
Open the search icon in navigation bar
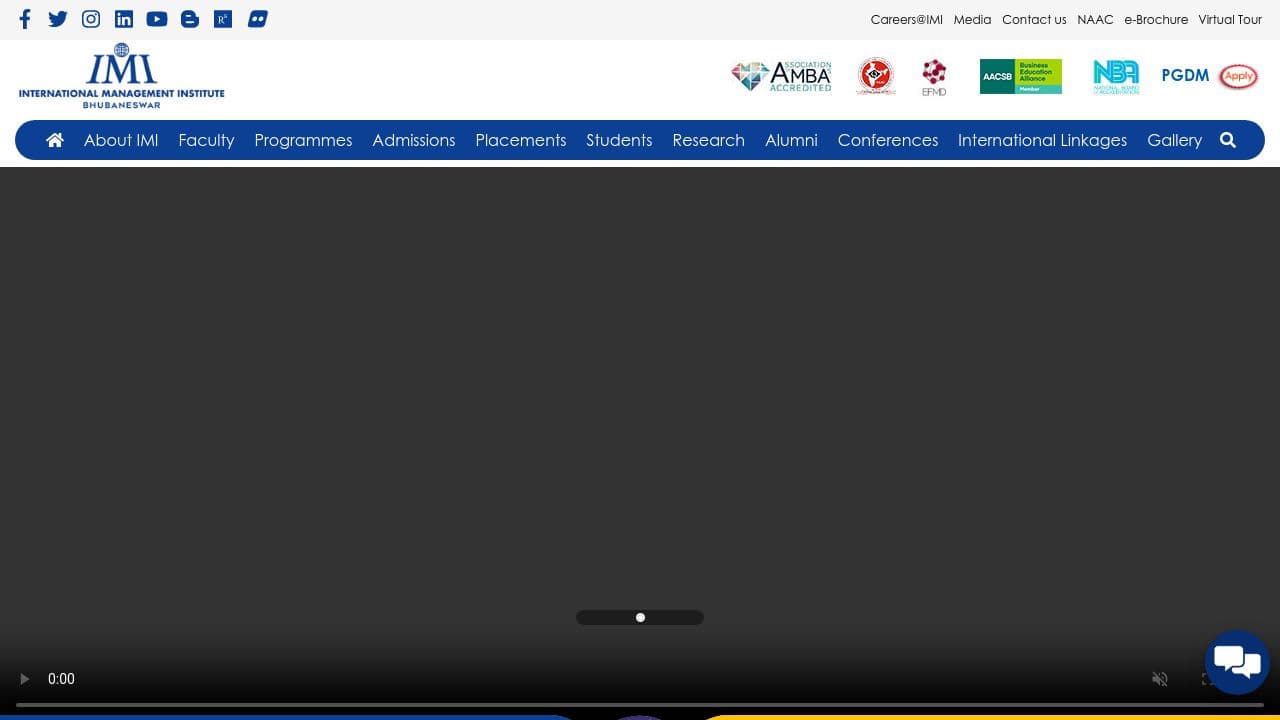1228,140
